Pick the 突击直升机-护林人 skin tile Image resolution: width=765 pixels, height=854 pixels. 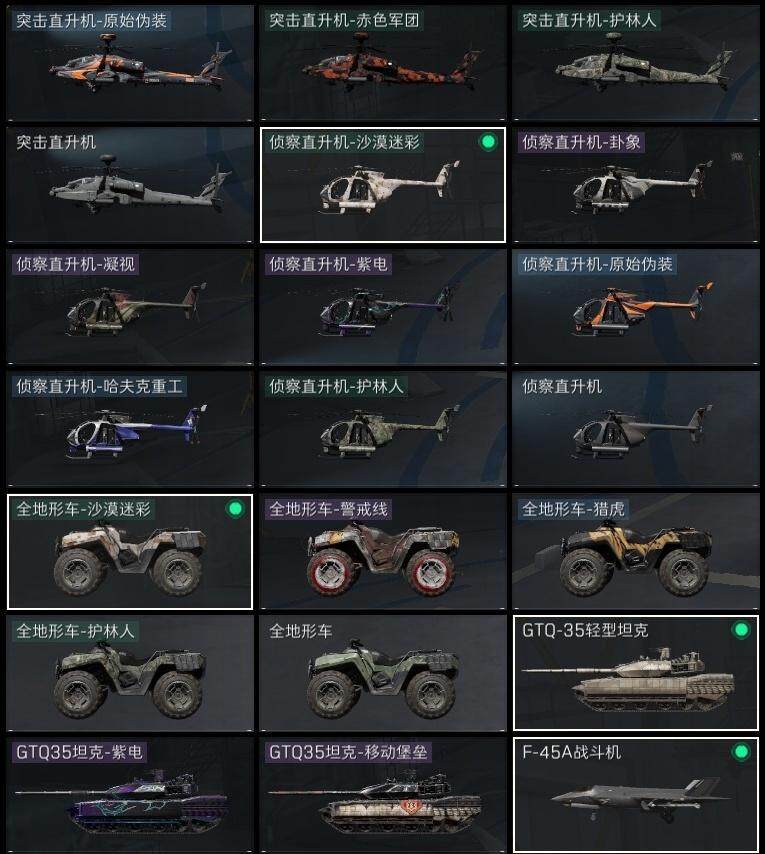pyautogui.click(x=635, y=63)
